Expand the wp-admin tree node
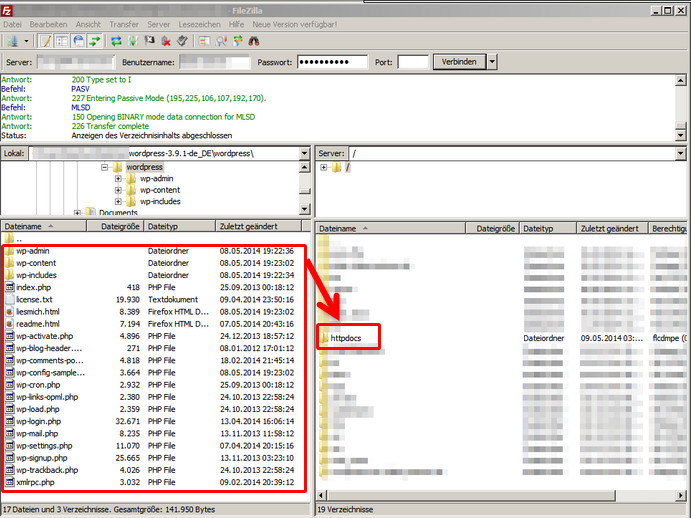 click(118, 179)
